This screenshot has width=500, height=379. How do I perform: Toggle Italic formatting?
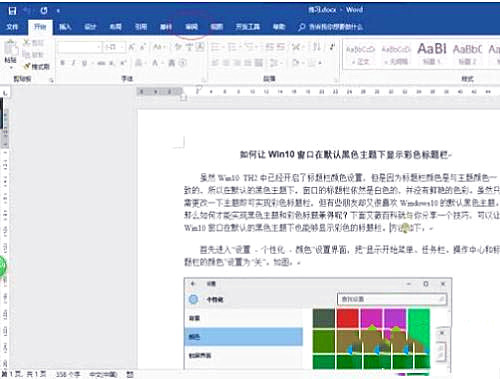(73, 63)
